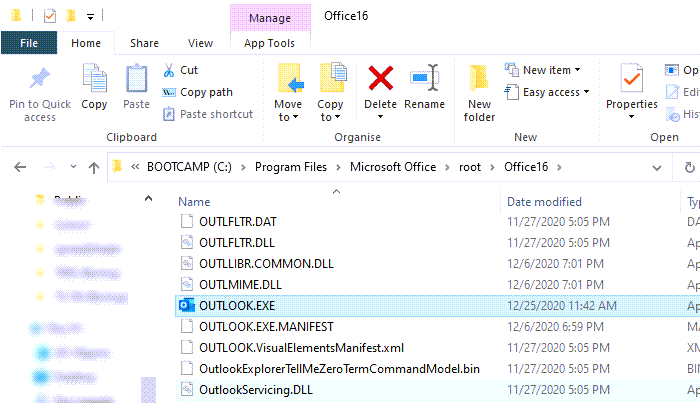
Task: Click the Rename icon
Action: (x=425, y=78)
